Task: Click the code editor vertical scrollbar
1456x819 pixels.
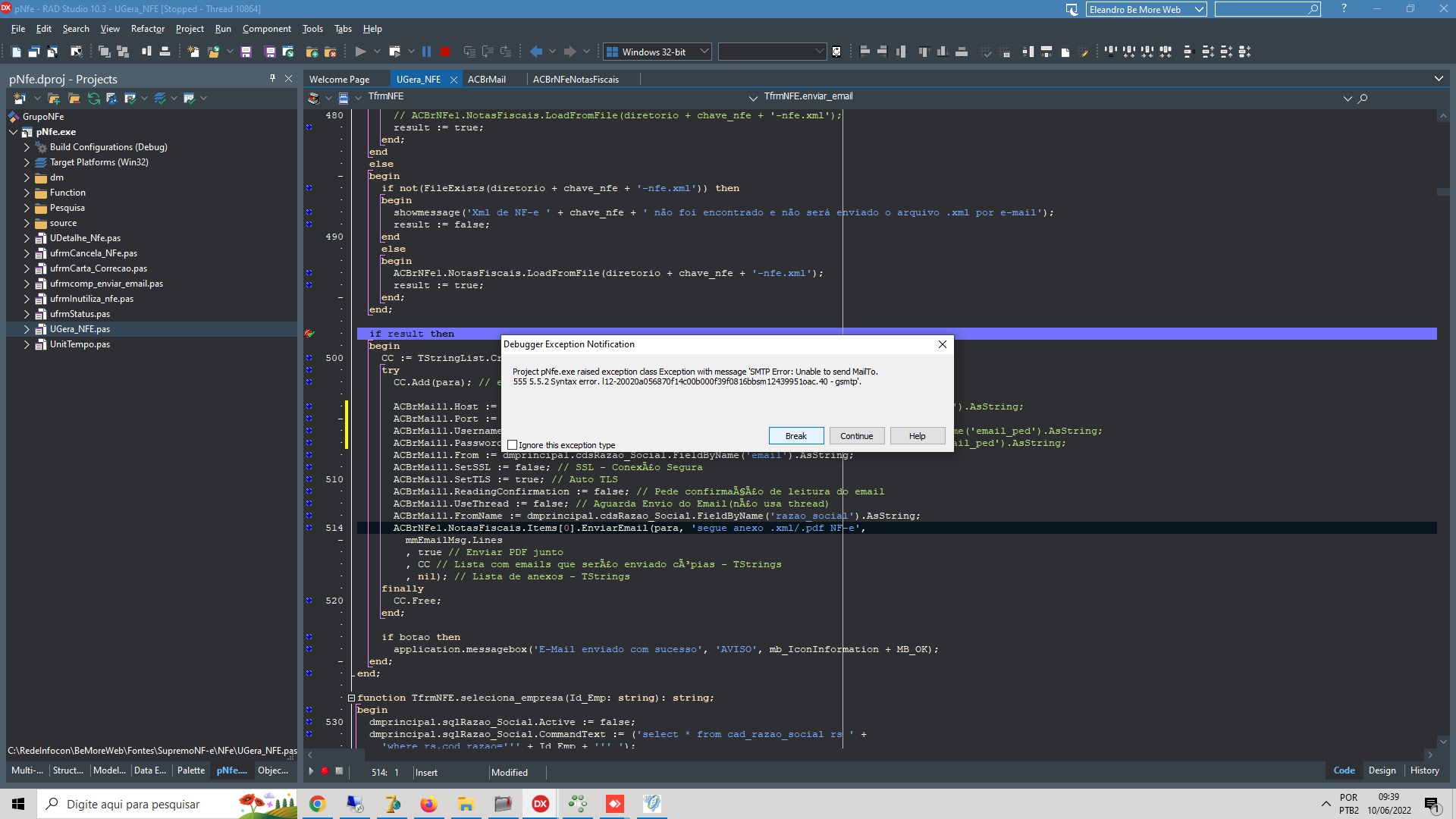Action: (x=1443, y=428)
